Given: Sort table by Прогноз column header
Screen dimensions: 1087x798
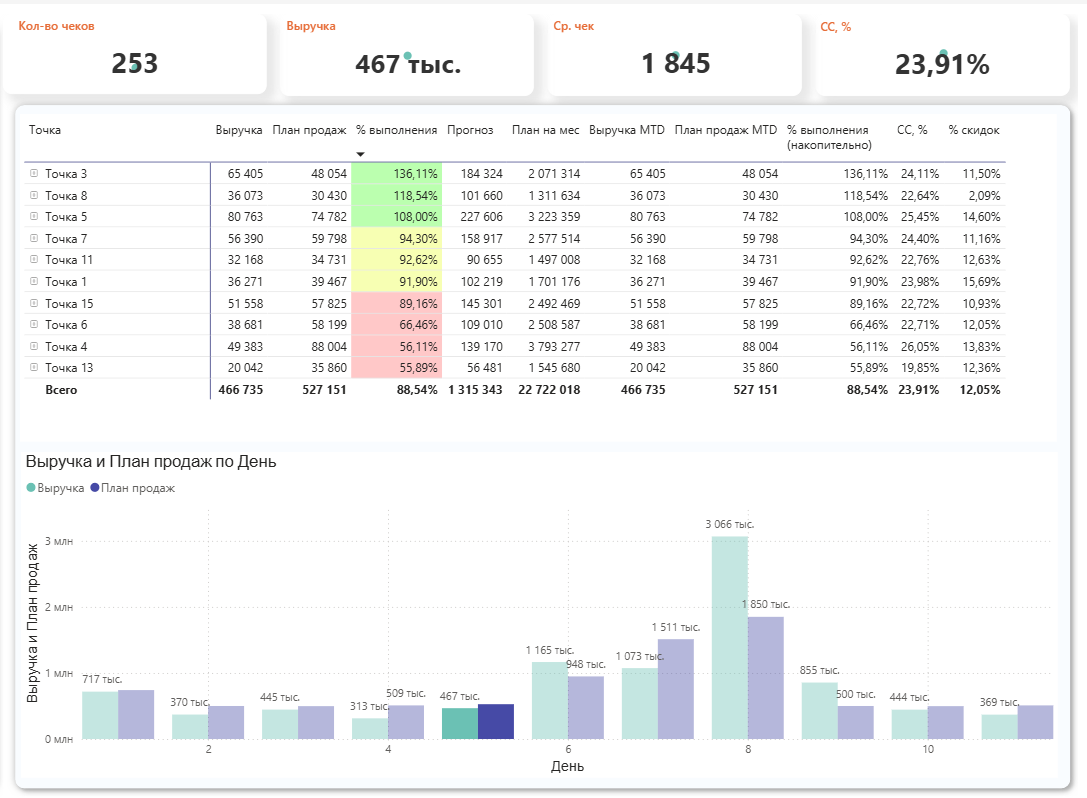Looking at the screenshot, I should coord(470,130).
